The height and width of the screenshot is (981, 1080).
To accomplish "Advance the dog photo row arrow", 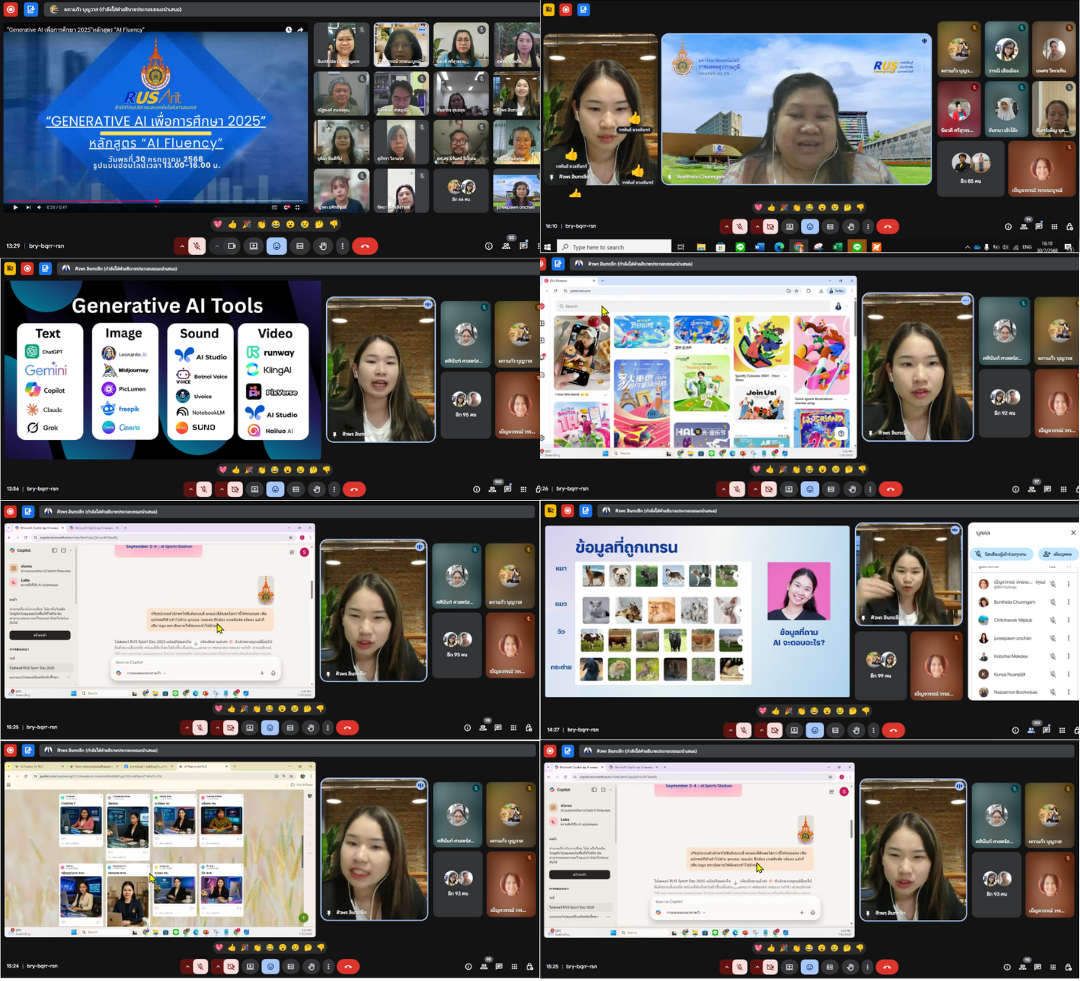I will point(736,576).
